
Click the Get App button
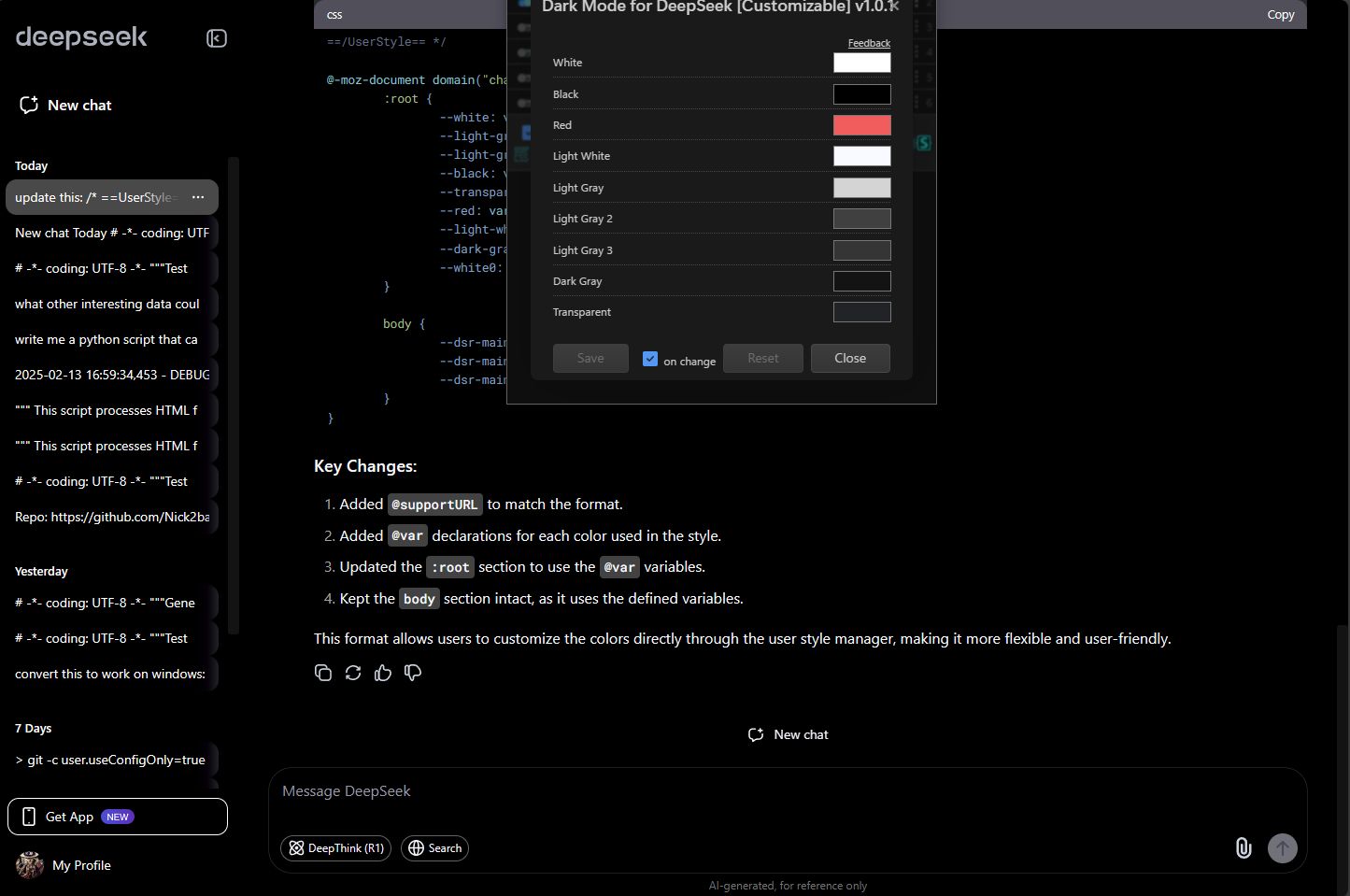(118, 817)
